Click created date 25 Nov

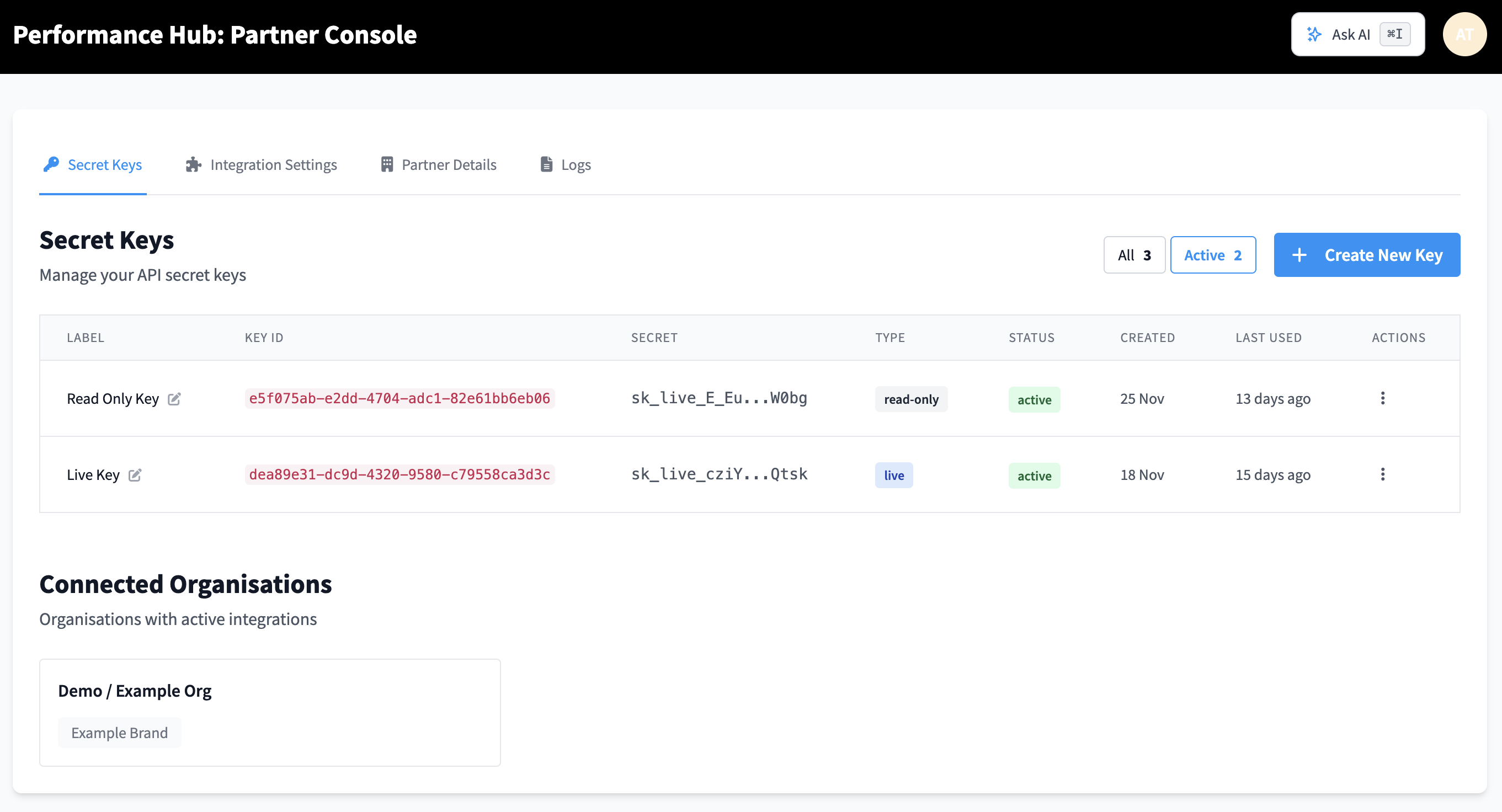(1142, 399)
